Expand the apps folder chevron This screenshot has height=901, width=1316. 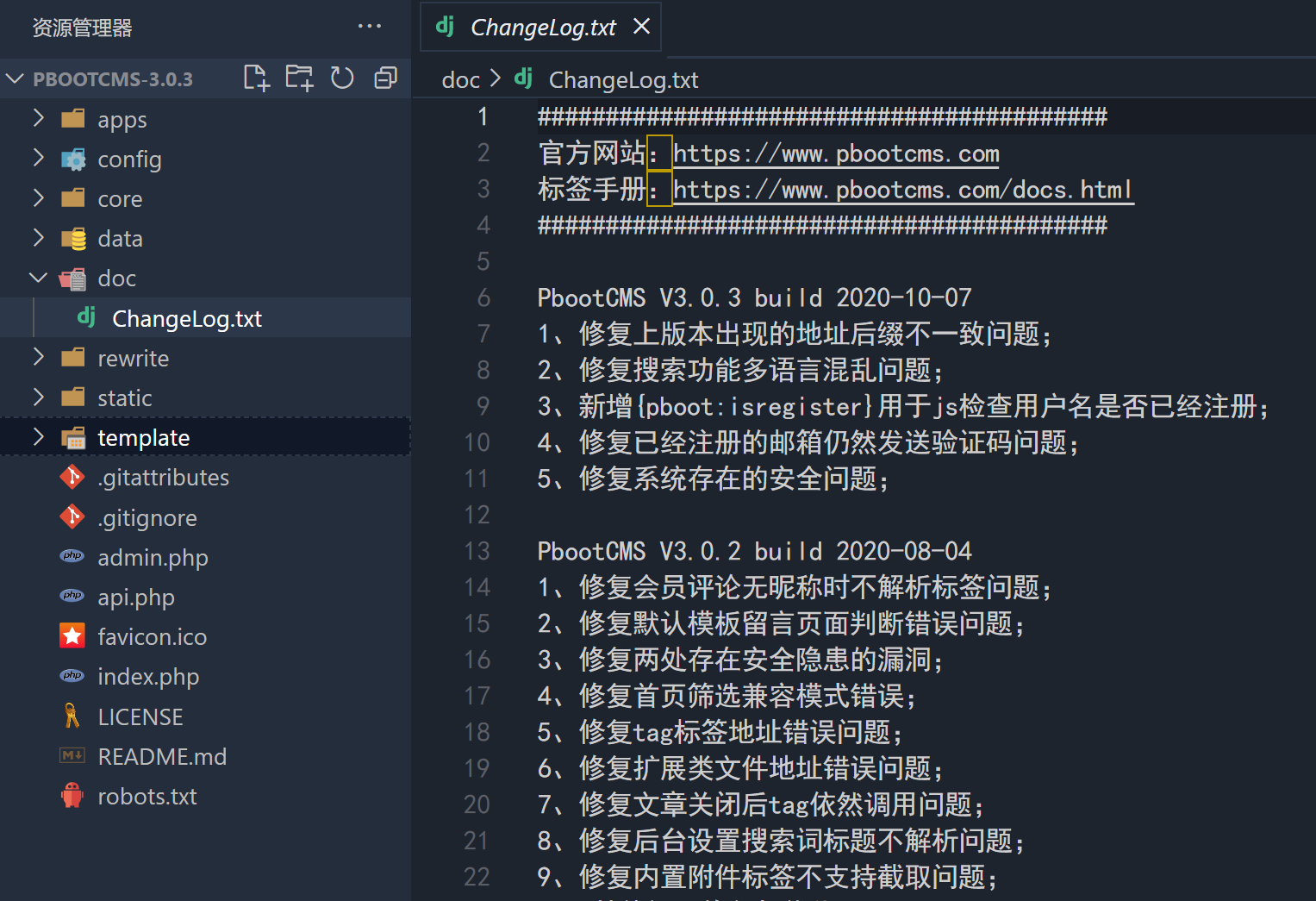pos(38,118)
